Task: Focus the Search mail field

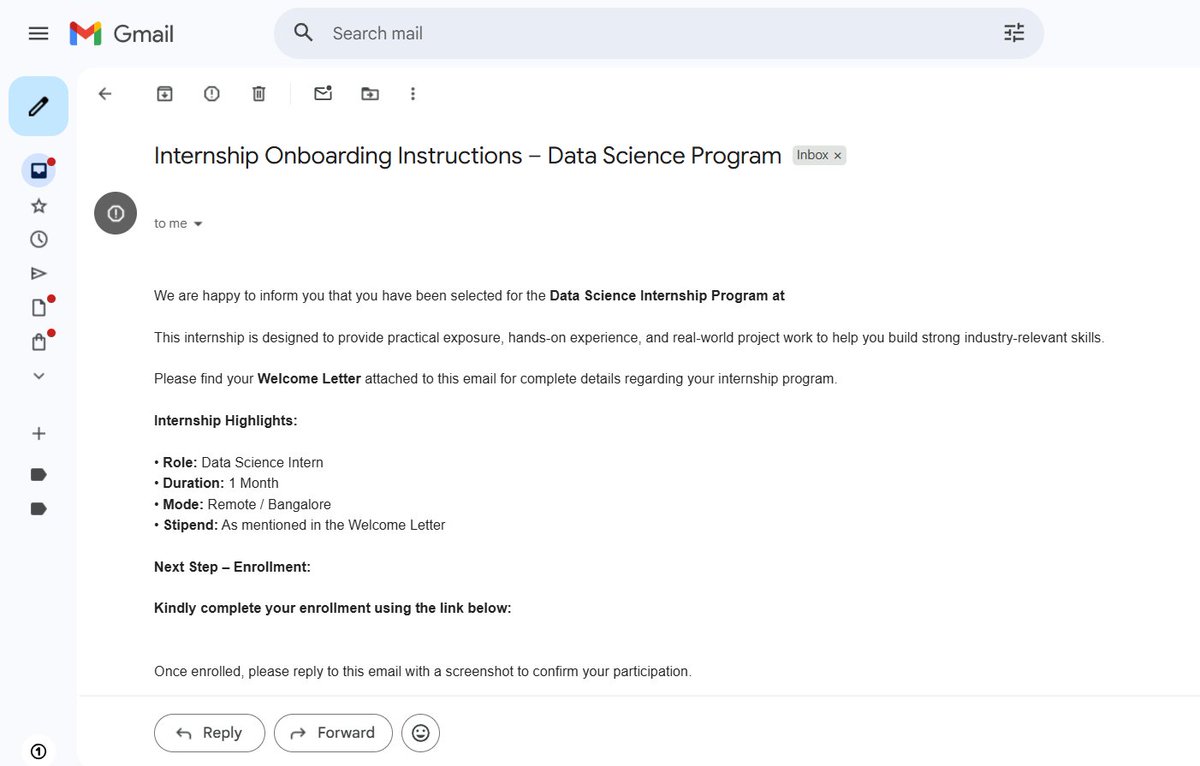Action: pos(658,33)
